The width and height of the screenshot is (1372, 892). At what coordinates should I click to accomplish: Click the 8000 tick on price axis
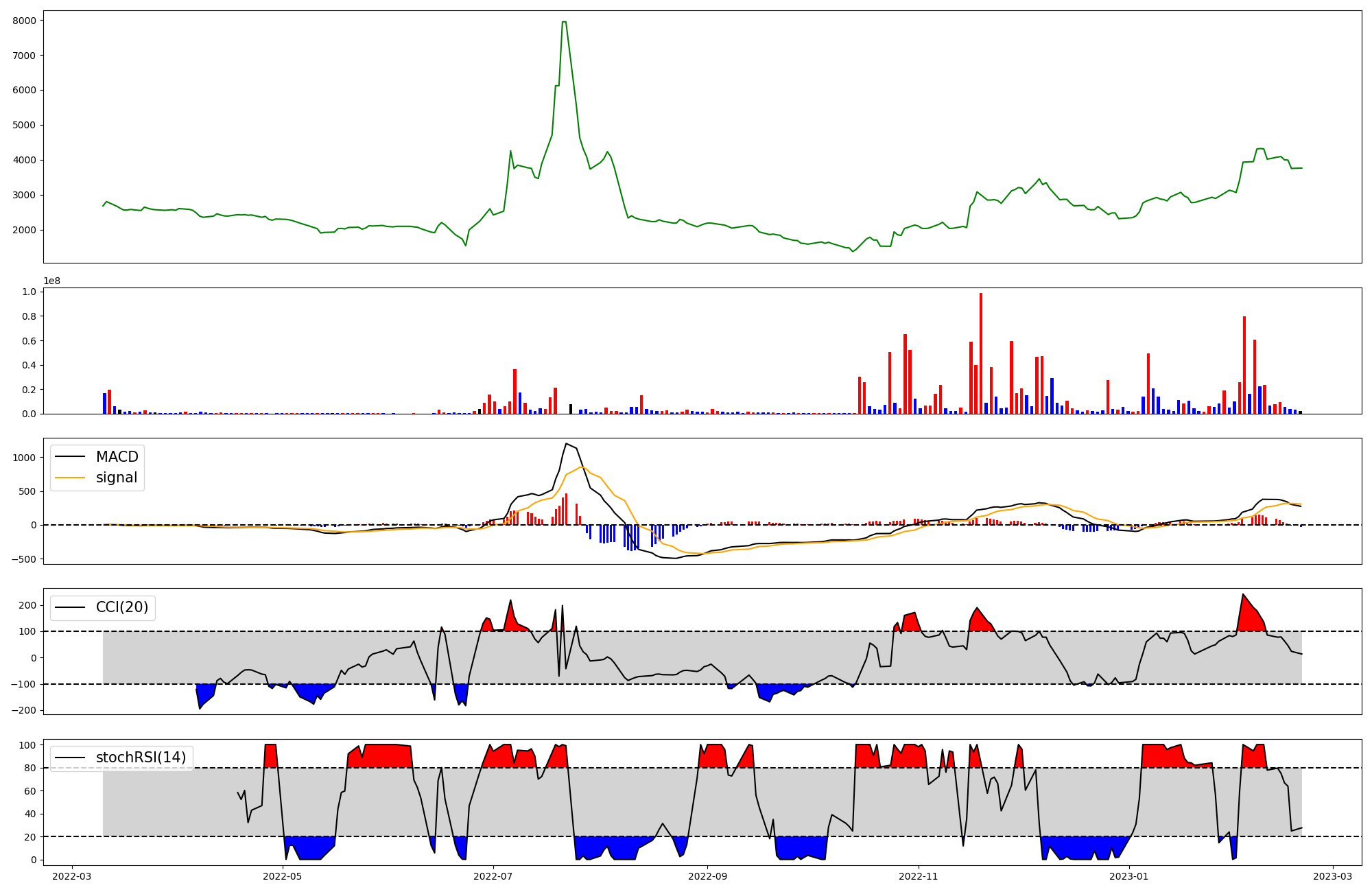point(24,21)
